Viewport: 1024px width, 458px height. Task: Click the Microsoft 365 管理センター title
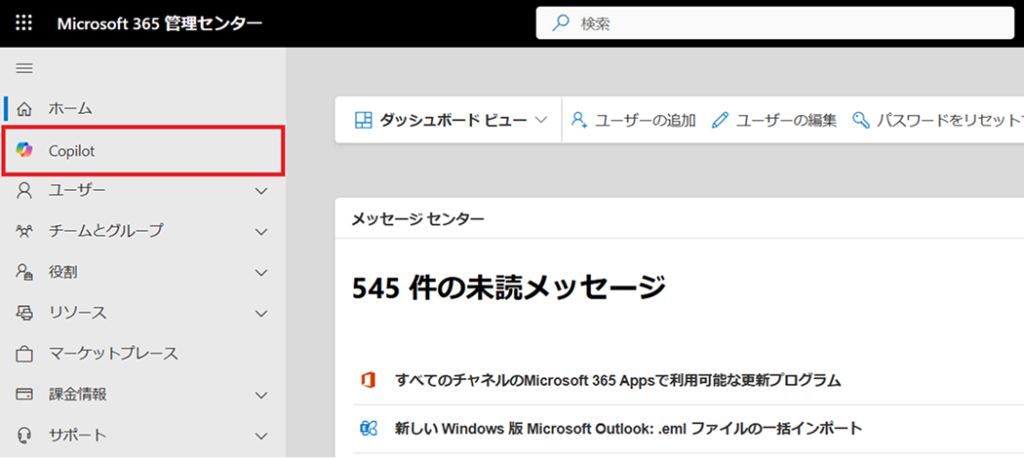click(x=159, y=24)
